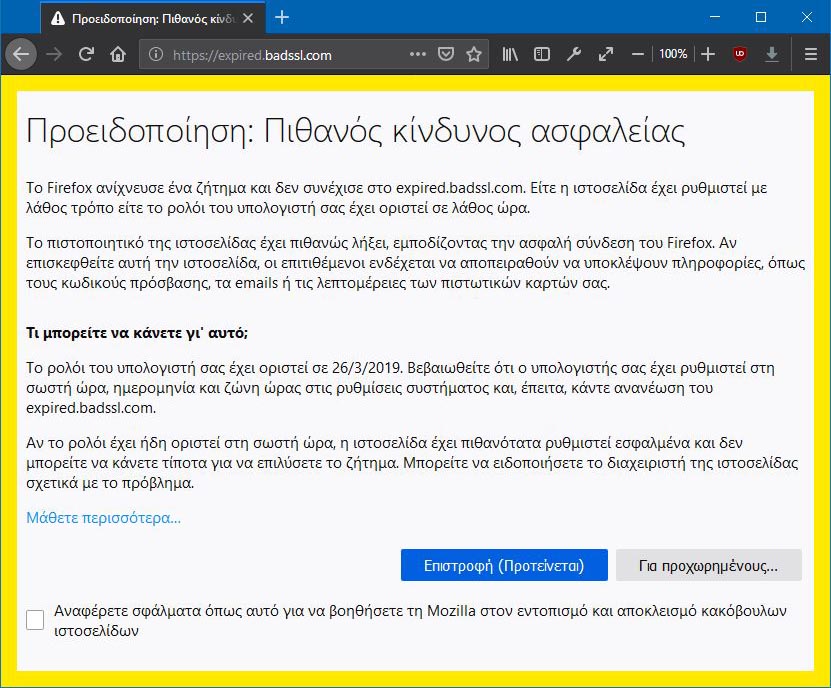The width and height of the screenshot is (831, 688).
Task: Open the Μάθετε περισσότερα link
Action: coord(104,518)
